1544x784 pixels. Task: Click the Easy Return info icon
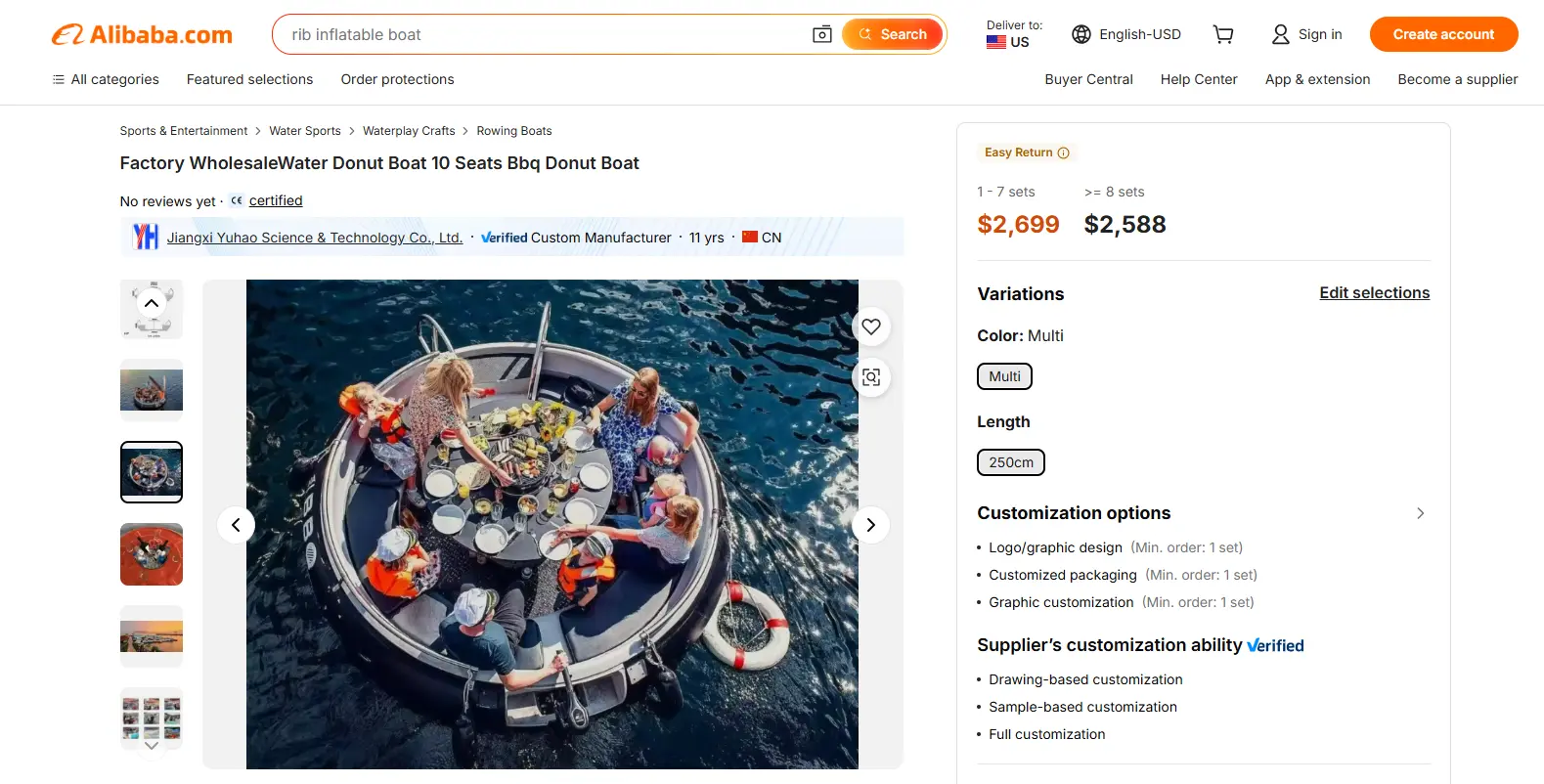coord(1065,152)
